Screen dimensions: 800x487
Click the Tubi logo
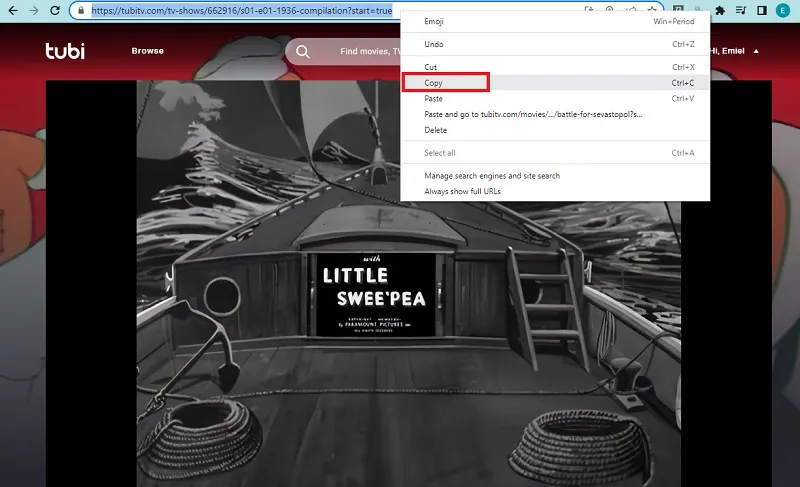coord(65,50)
